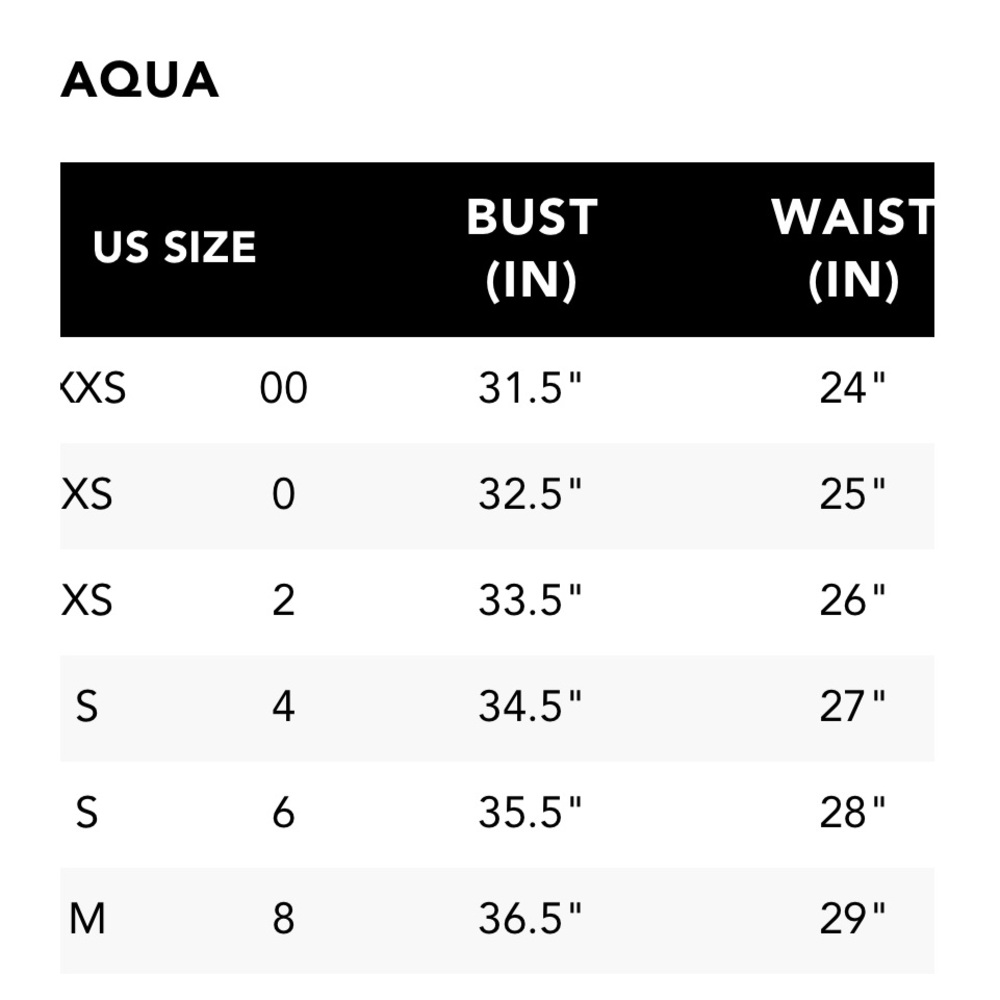
Task: Select the 33.5" bust measurement
Action: click(531, 600)
